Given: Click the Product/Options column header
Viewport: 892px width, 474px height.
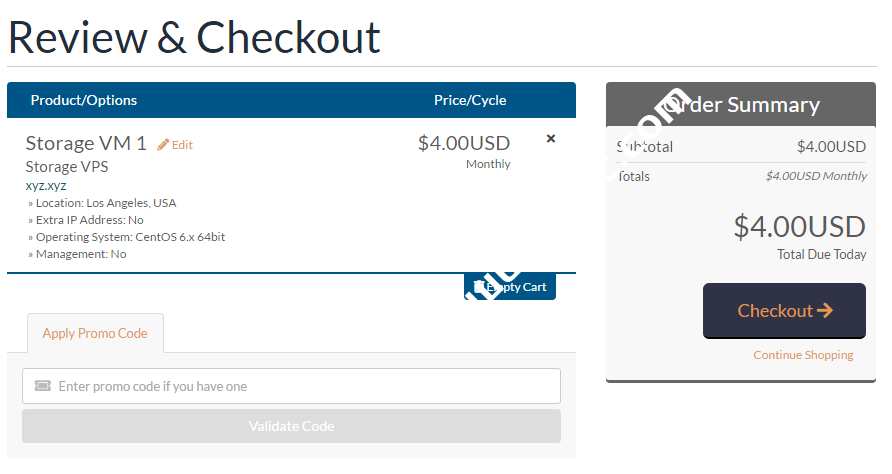Looking at the screenshot, I should 84,100.
